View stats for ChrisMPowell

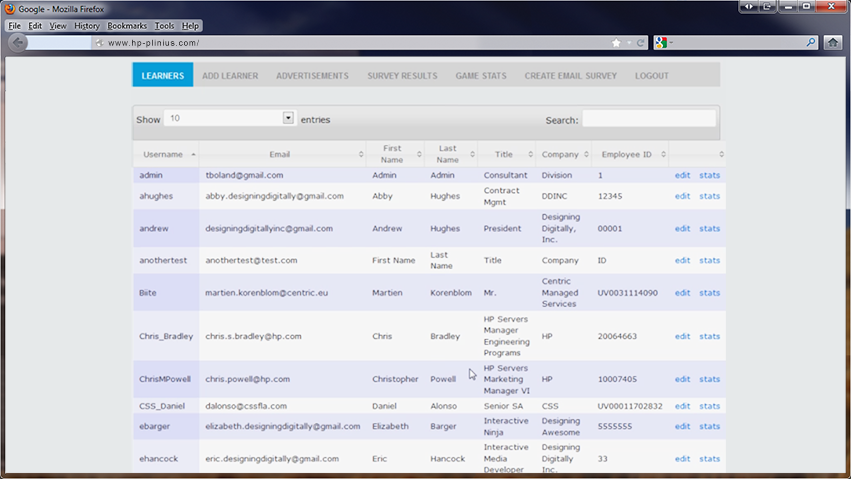tap(709, 379)
